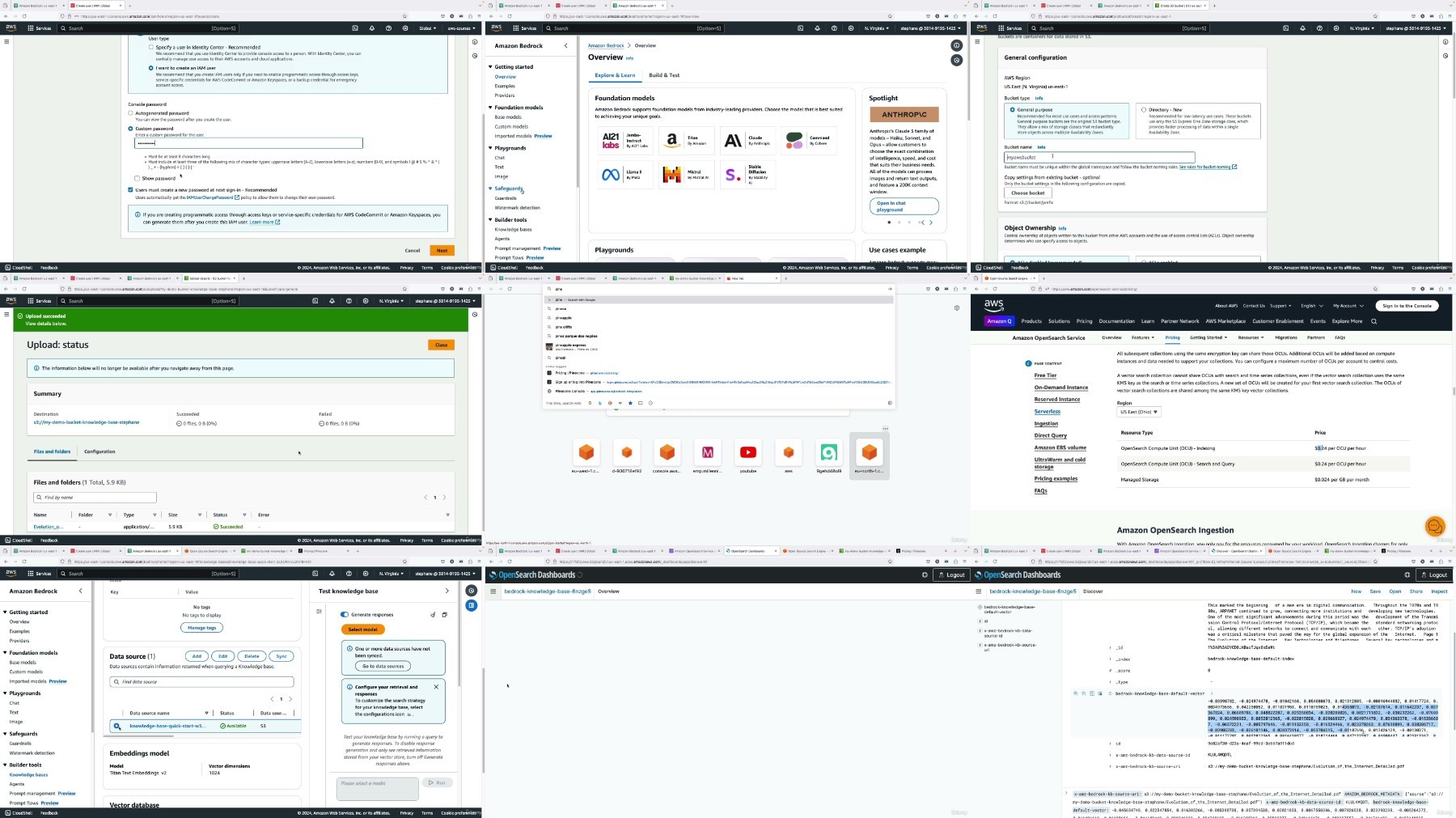Open Free Tier link in pricing page contents
Screen dimensions: 1456x818
coord(1045,375)
